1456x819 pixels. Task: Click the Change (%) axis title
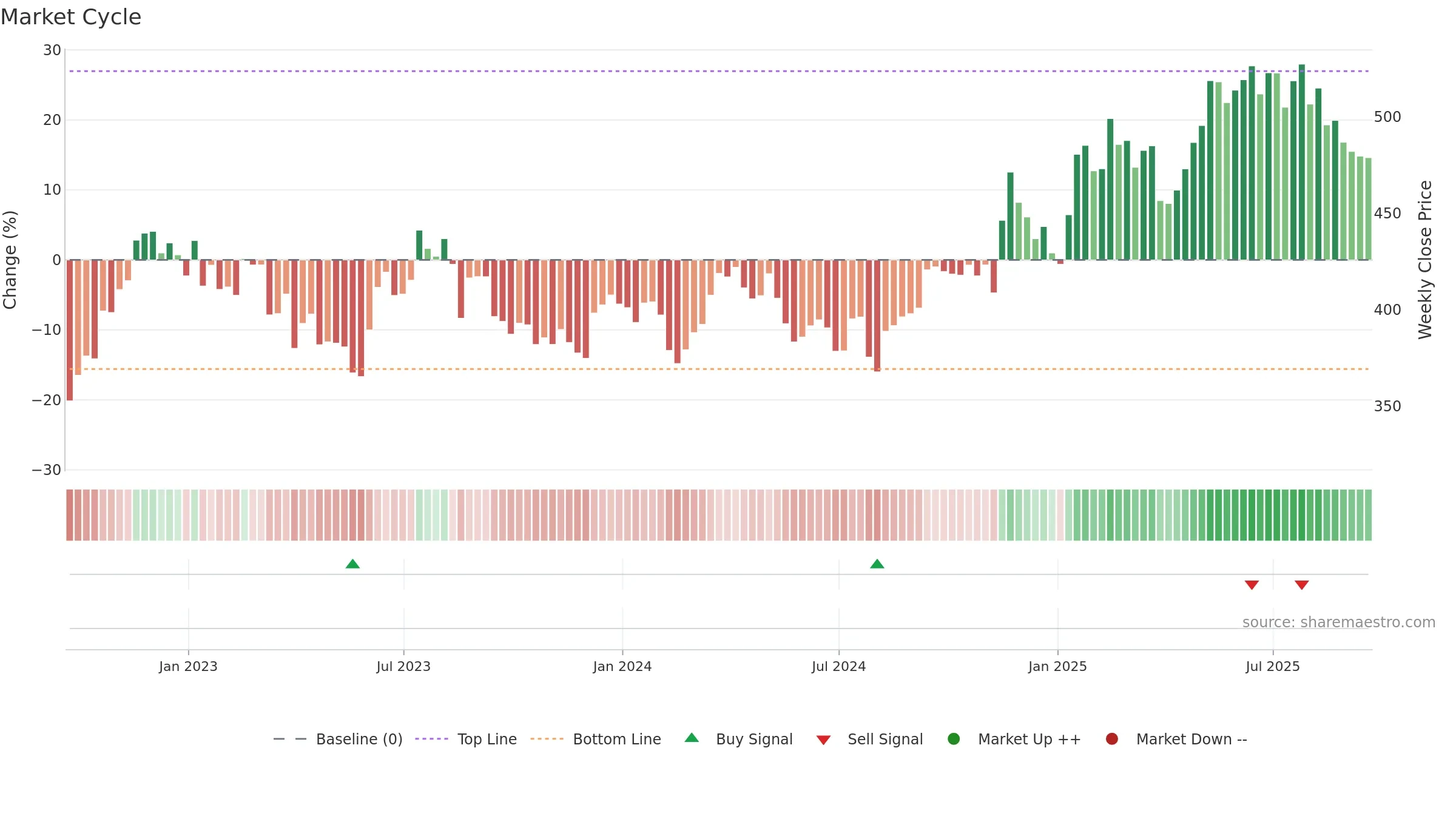coord(10,260)
